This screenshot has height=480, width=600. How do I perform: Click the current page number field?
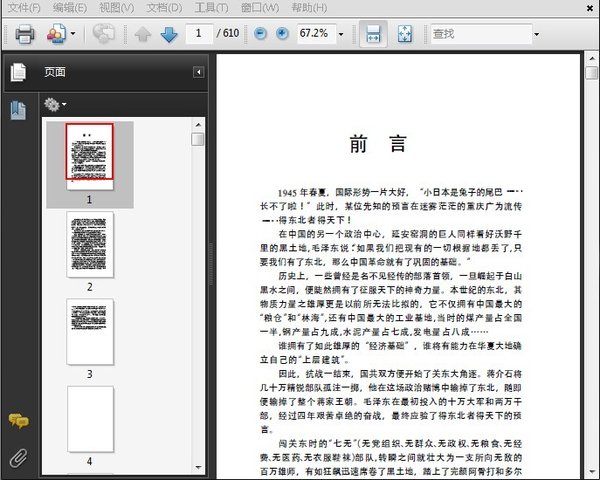click(x=200, y=34)
